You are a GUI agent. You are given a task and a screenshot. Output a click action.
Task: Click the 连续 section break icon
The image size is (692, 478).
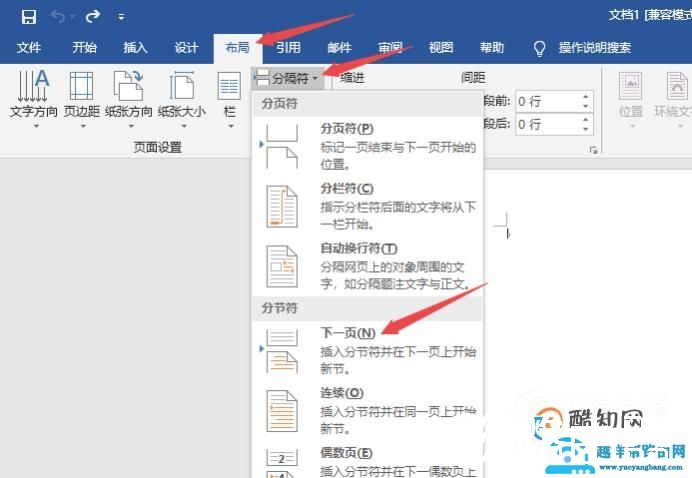coord(282,411)
